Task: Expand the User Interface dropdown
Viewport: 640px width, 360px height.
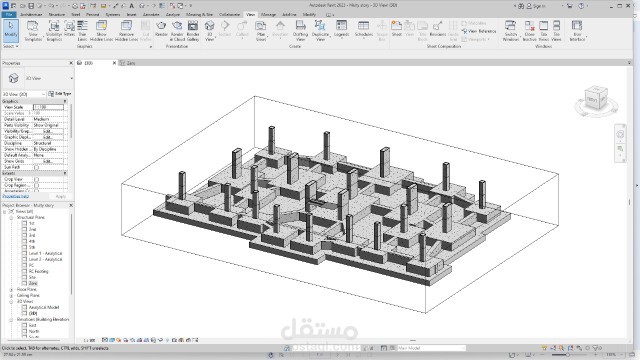Action: (577, 31)
